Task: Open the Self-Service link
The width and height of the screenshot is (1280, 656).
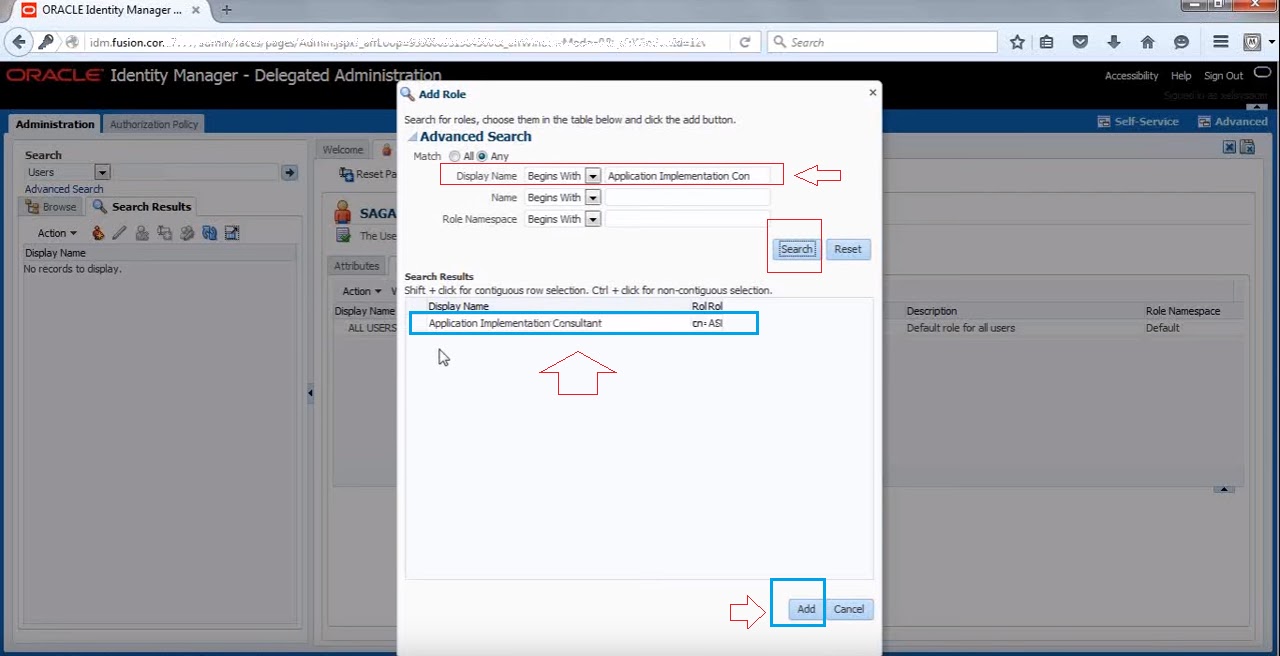Action: tap(1138, 121)
